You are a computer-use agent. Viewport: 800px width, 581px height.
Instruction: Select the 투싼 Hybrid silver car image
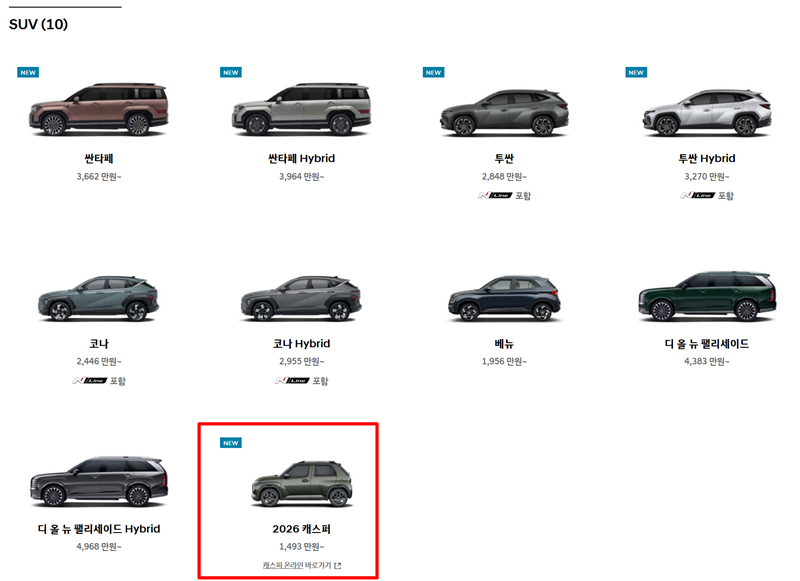pyautogui.click(x=707, y=113)
